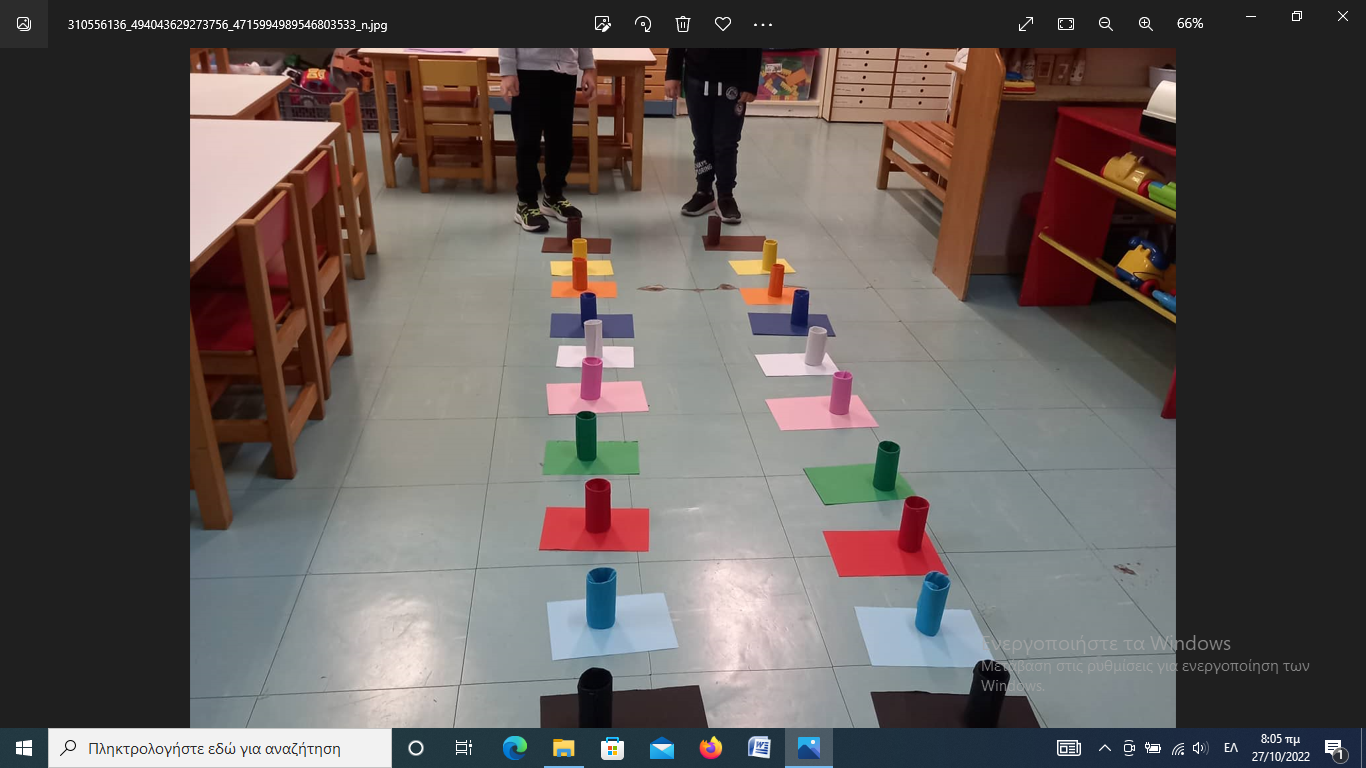Open the ΕΛ input language selector

coord(1231,748)
